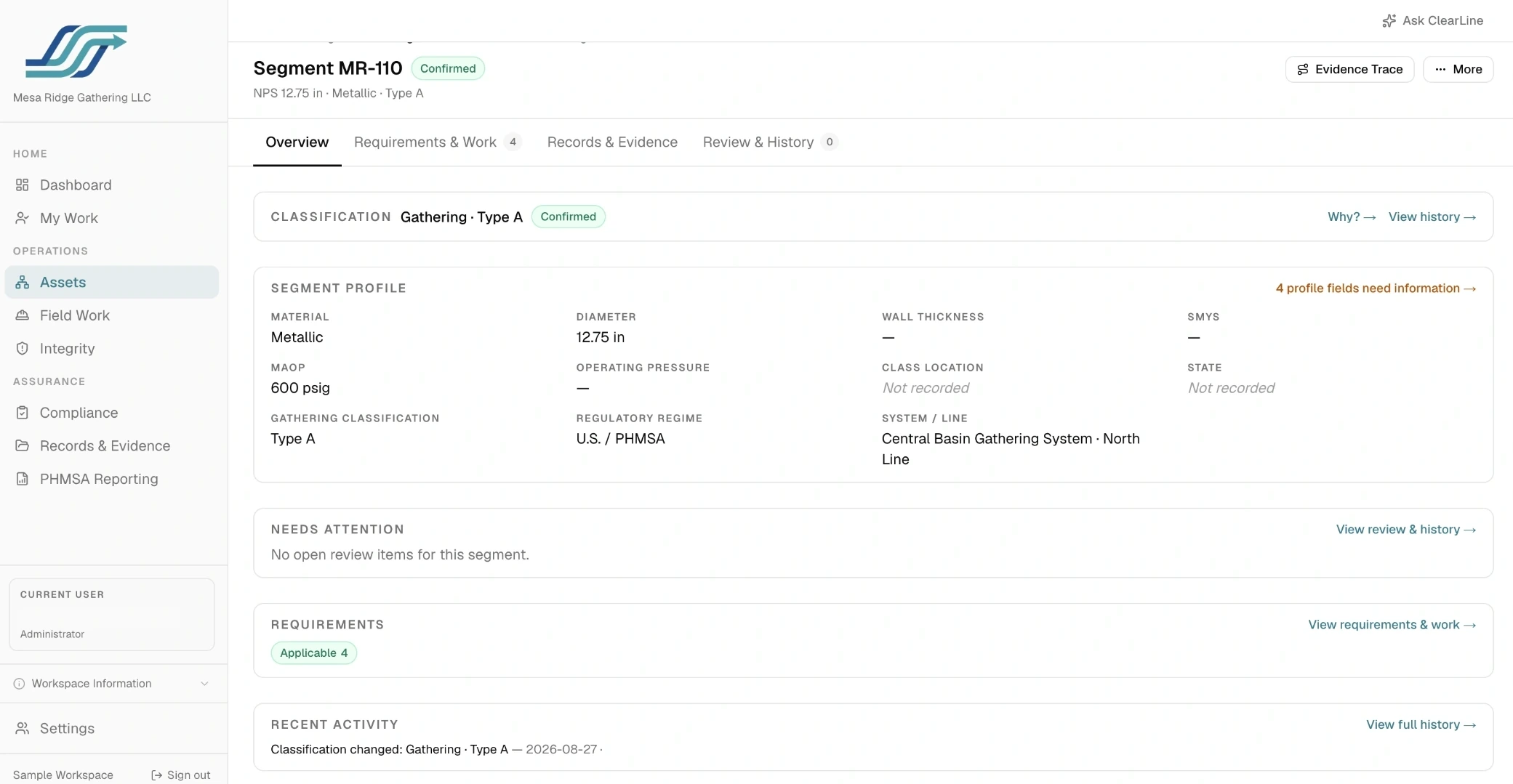Screen dimensions: 1513x784
Task: Click the Sign out text
Action: point(188,775)
